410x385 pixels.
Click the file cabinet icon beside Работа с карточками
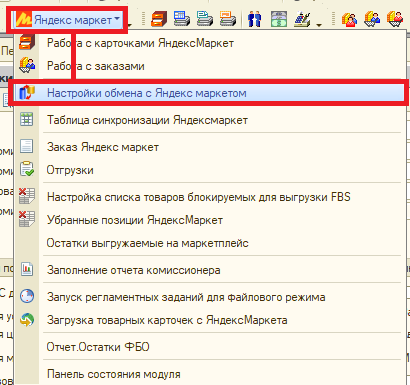(27, 43)
